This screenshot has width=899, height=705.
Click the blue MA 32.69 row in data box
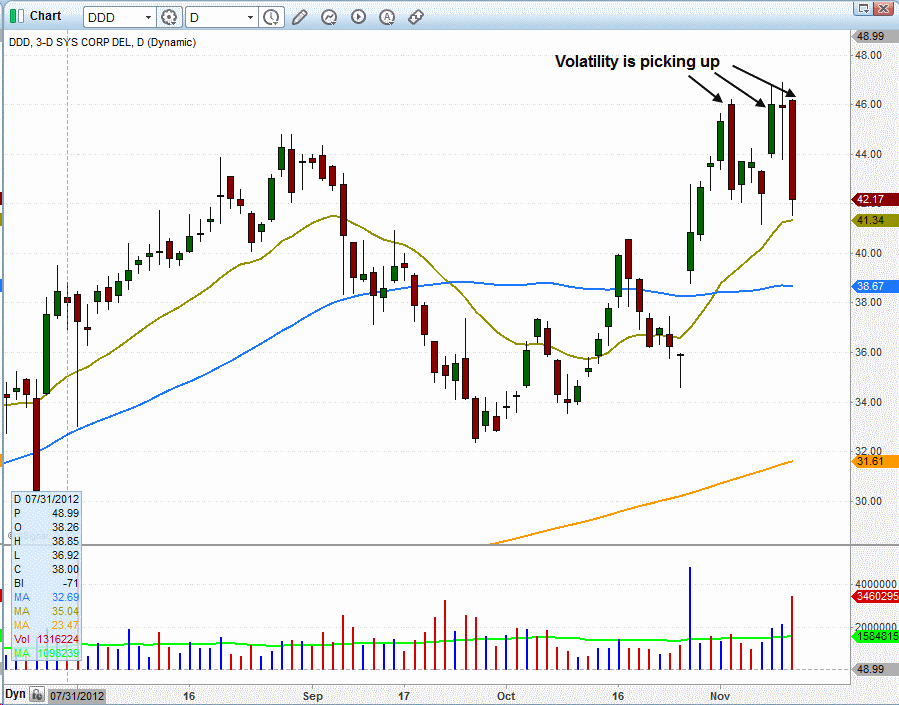coord(46,597)
